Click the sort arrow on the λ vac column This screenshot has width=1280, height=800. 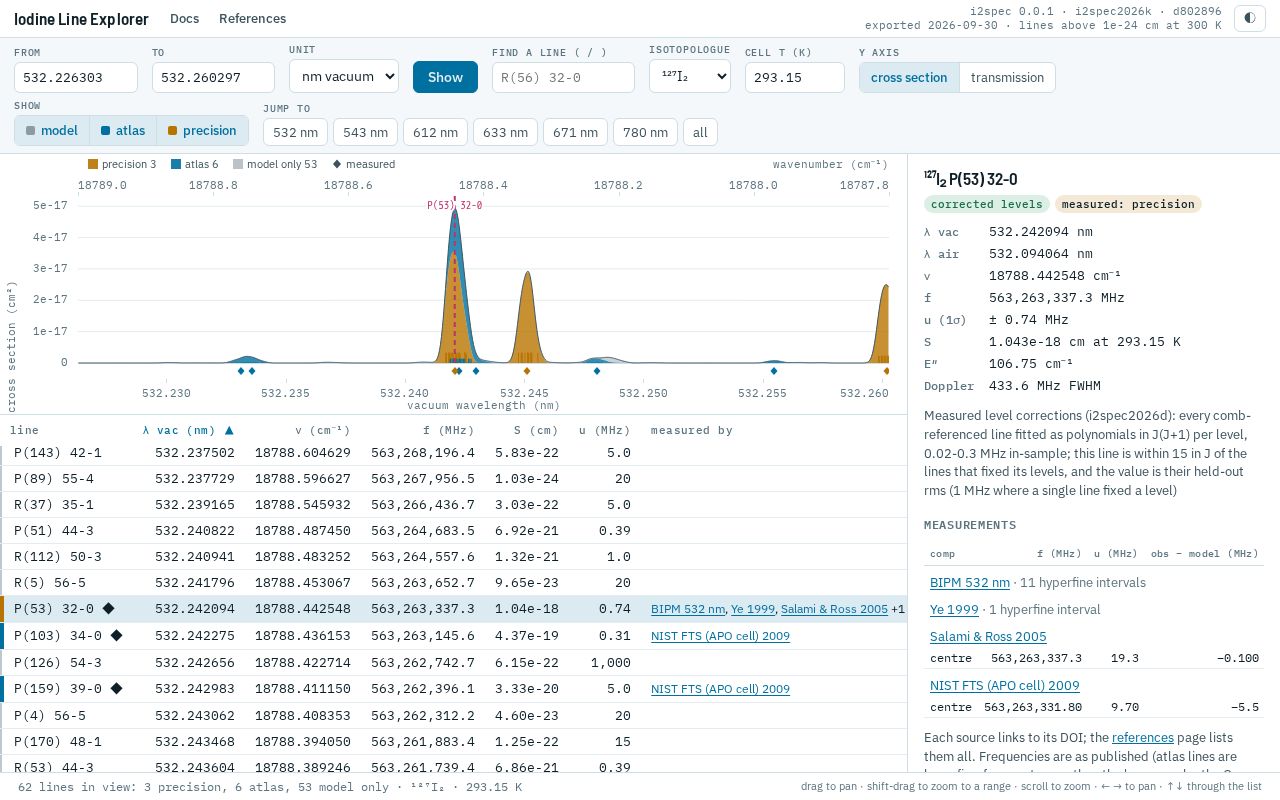[x=229, y=430]
